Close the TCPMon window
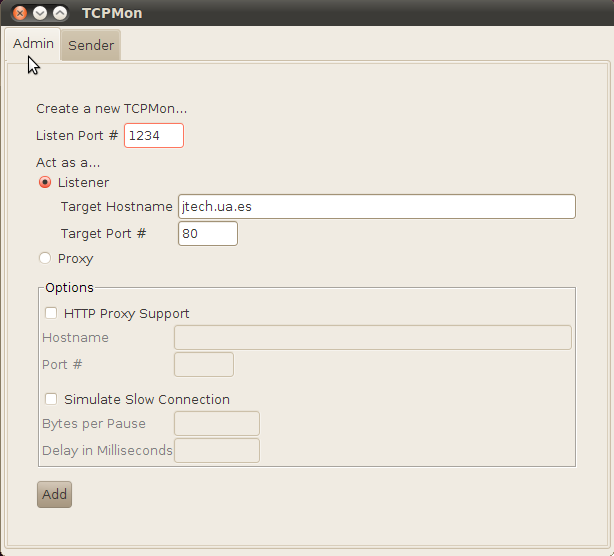The width and height of the screenshot is (614, 556). [x=20, y=13]
